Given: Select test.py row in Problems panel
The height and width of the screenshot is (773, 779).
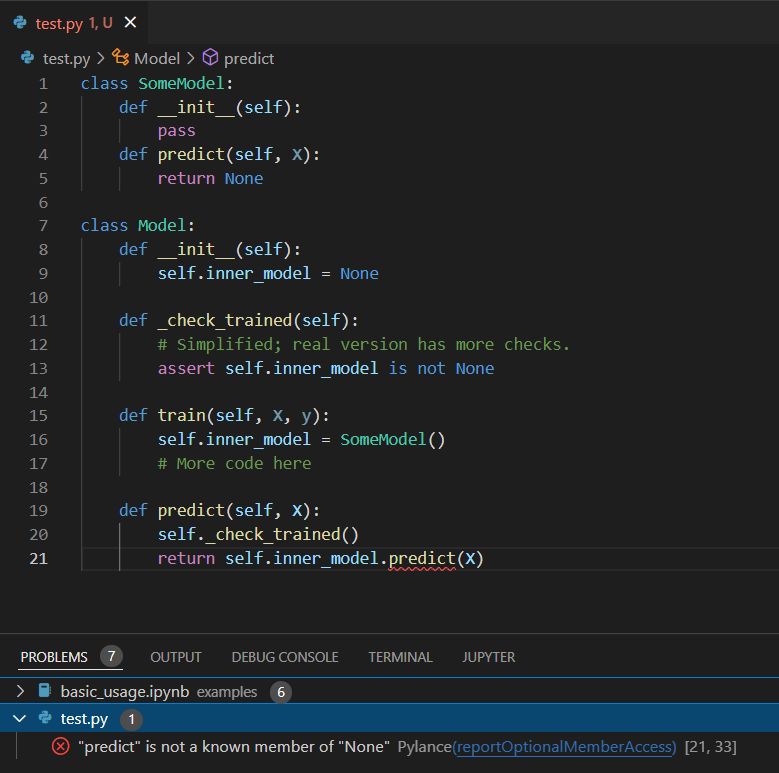Looking at the screenshot, I should pos(390,718).
